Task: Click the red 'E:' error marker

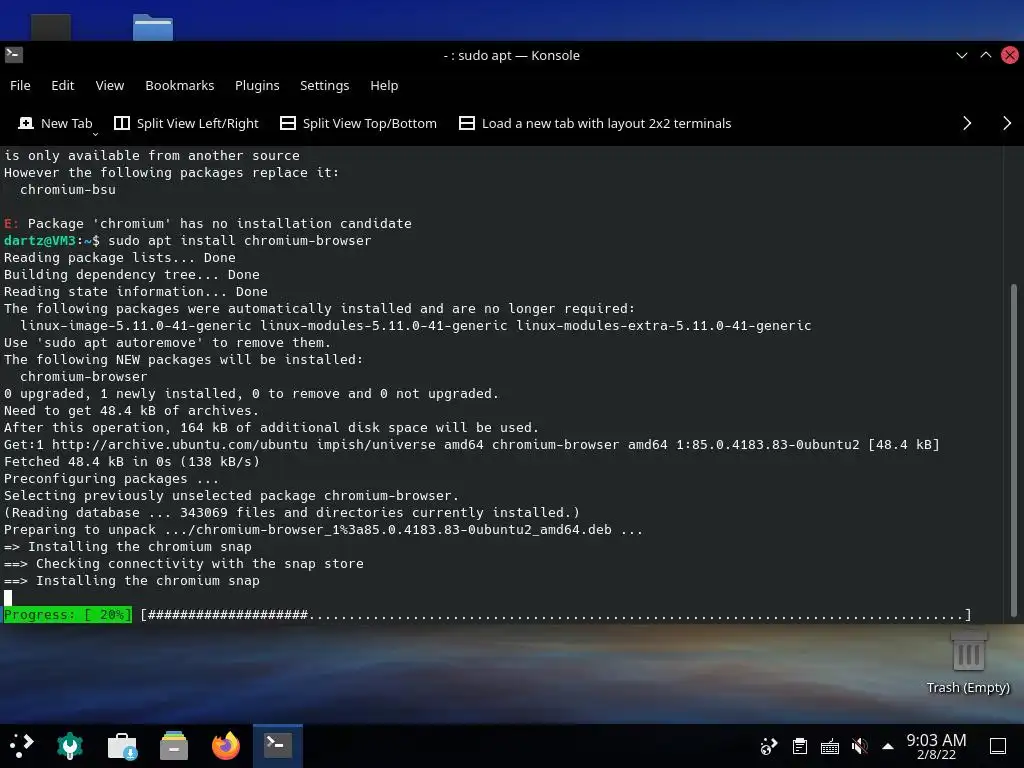Action: coord(12,223)
